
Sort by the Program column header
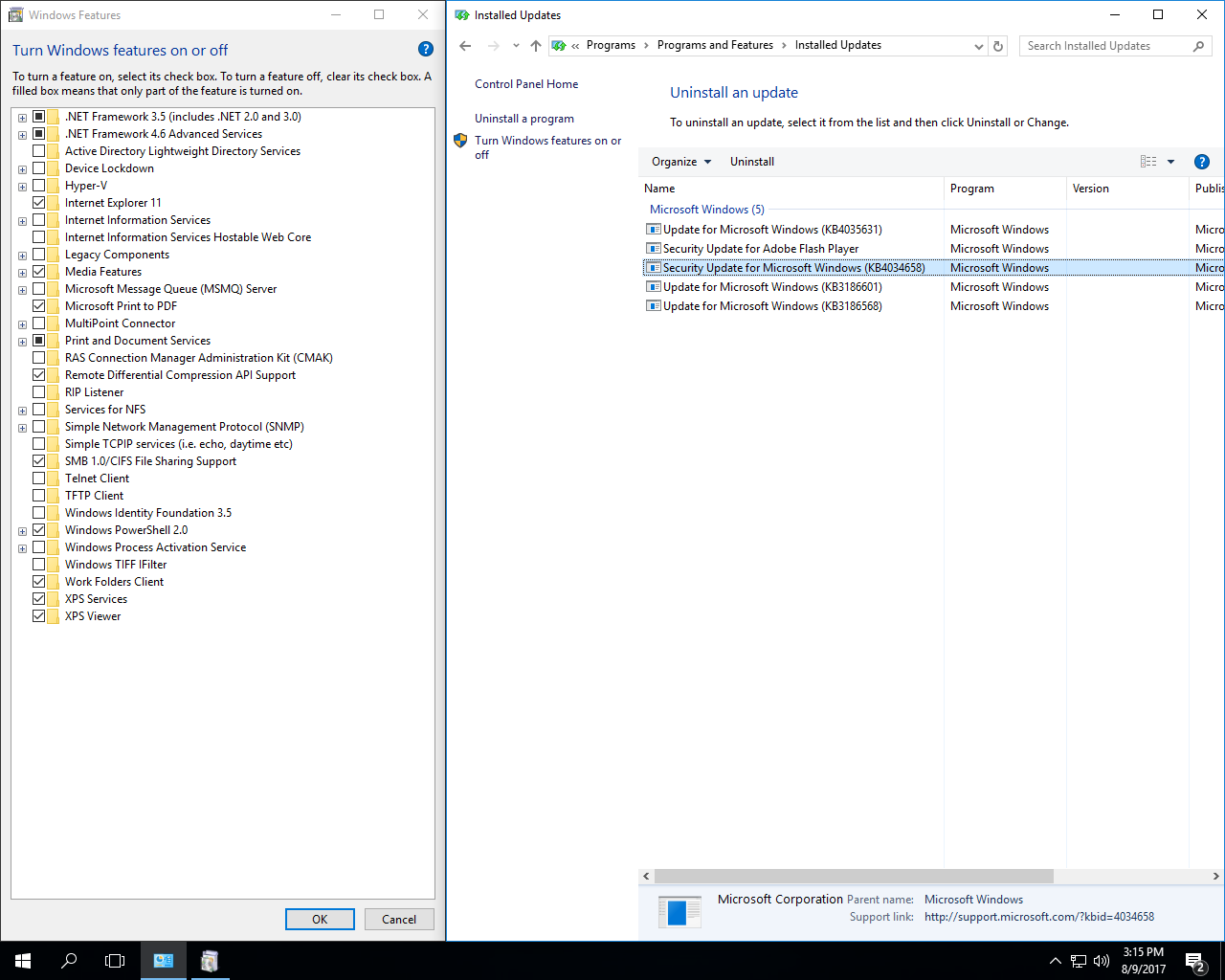click(1005, 189)
